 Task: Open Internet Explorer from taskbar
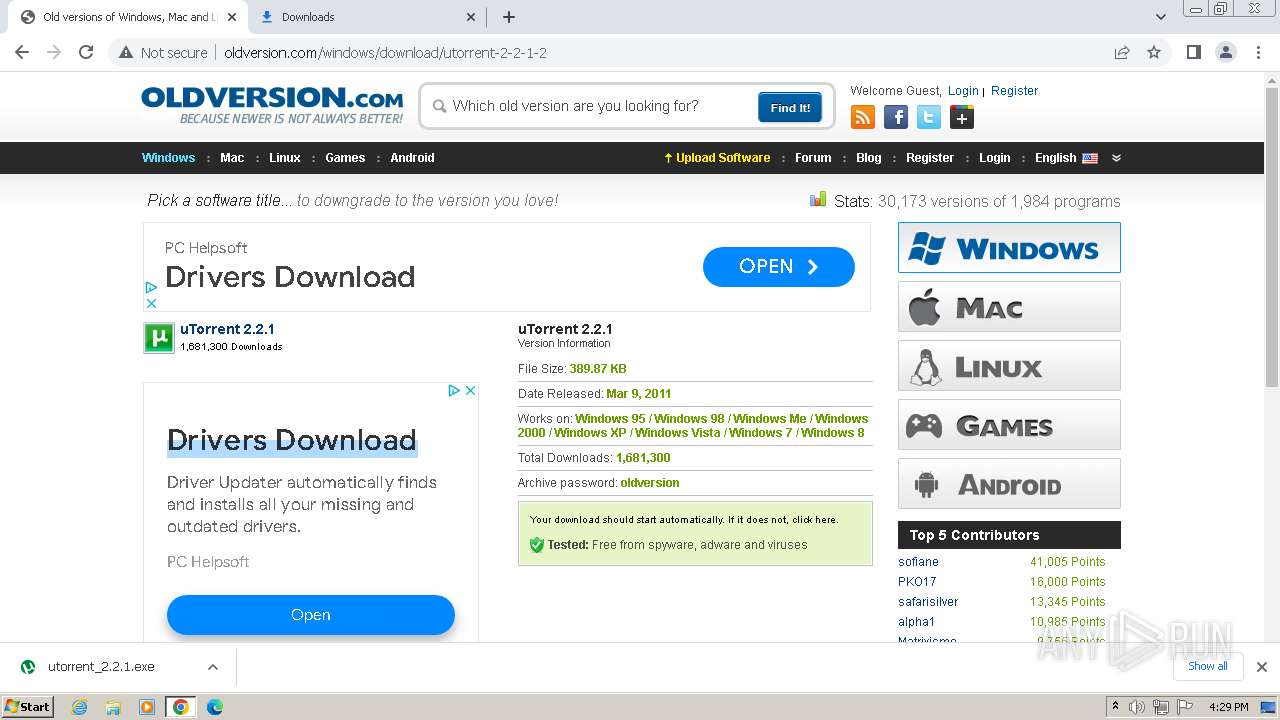[x=79, y=707]
